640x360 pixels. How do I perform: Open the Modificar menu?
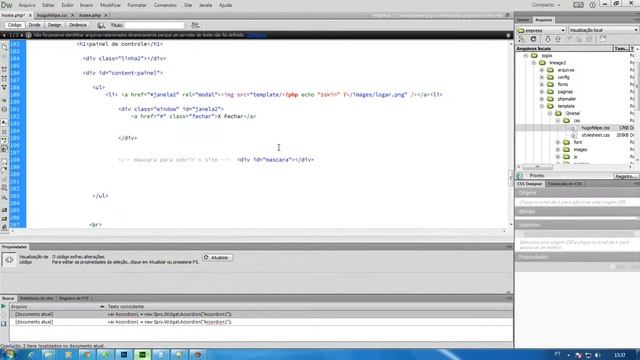coord(110,5)
